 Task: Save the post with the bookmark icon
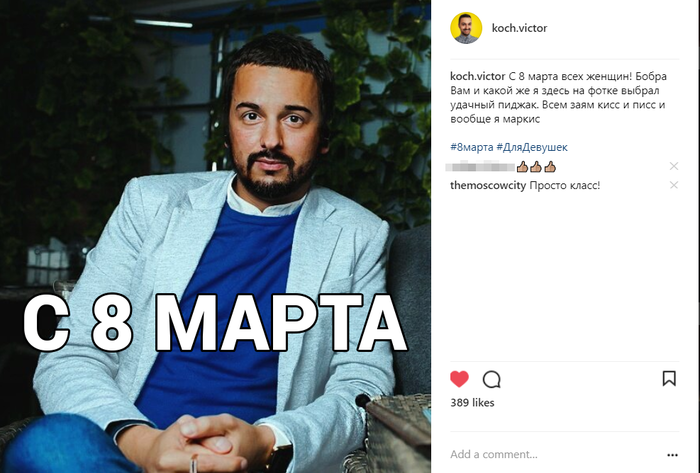[669, 378]
